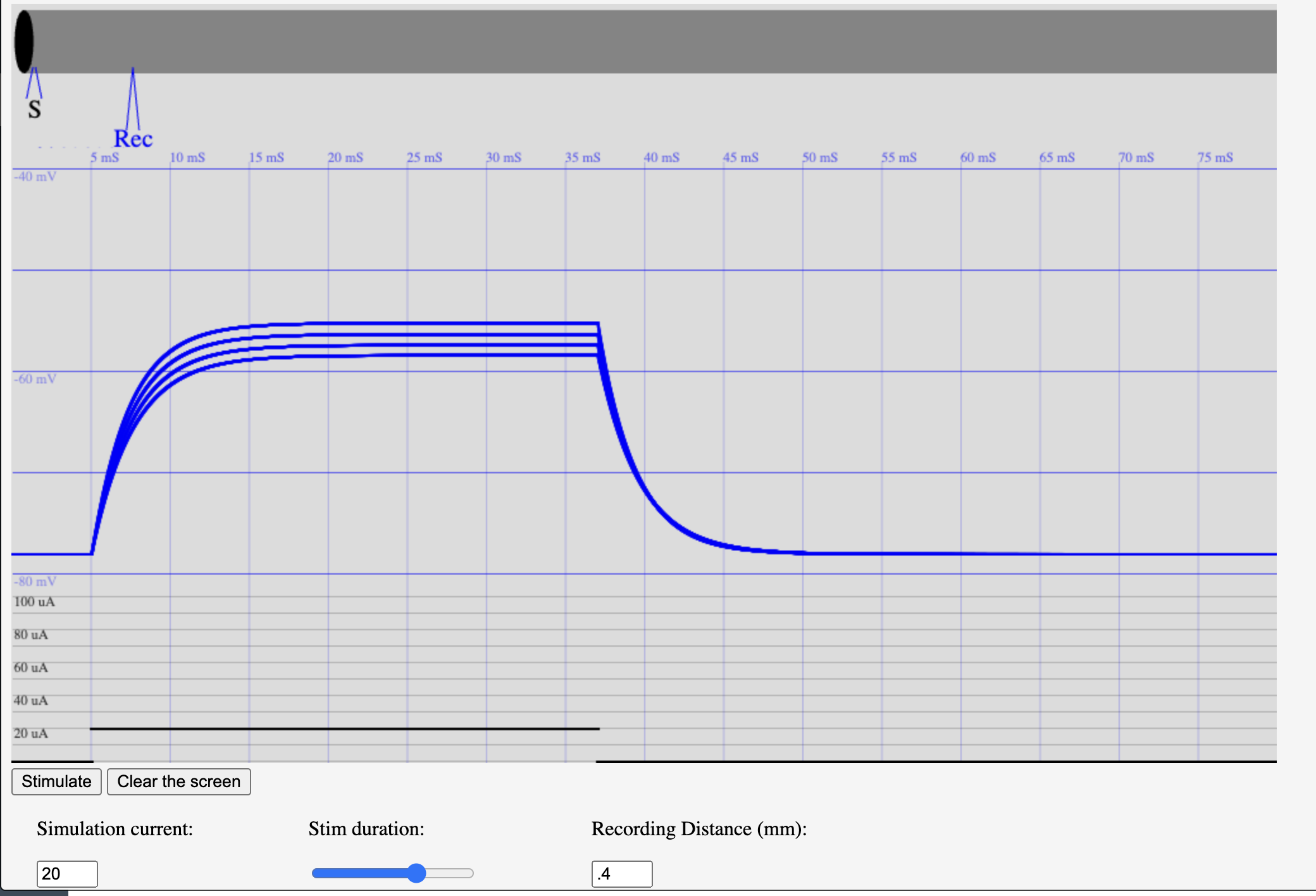The height and width of the screenshot is (896, 1316).
Task: Click the stimulating electrode S marker
Action: [x=34, y=108]
